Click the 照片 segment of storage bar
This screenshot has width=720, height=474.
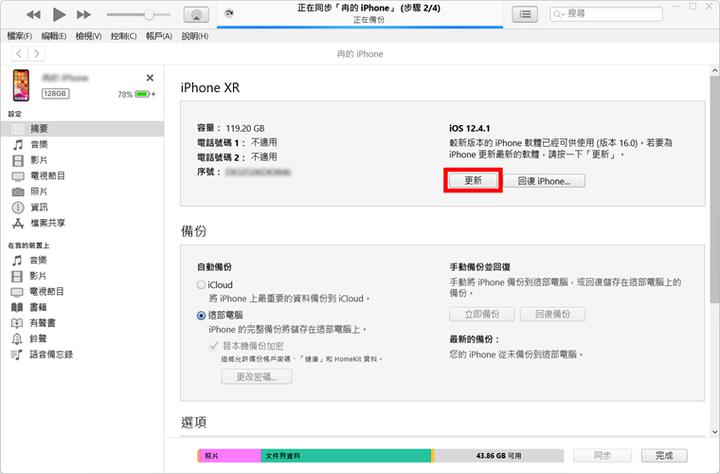[231, 456]
